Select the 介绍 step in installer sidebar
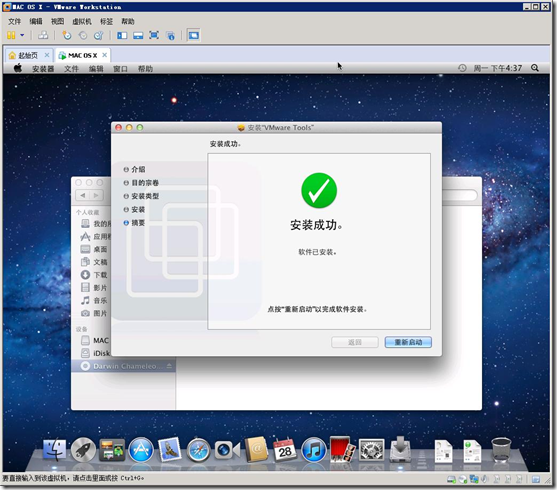The width and height of the screenshot is (557, 490). pyautogui.click(x=134, y=169)
